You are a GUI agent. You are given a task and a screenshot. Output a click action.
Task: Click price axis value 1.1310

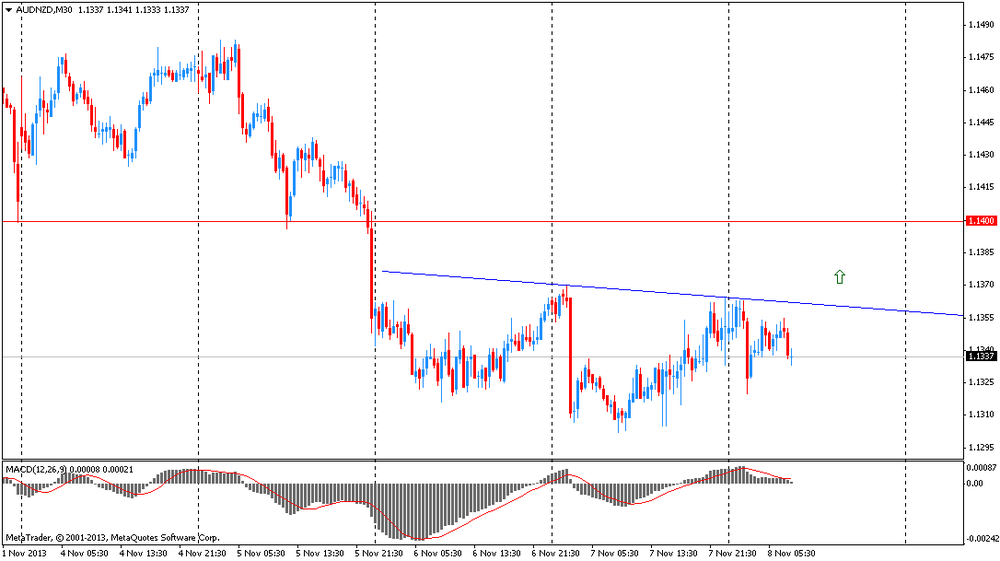(982, 414)
